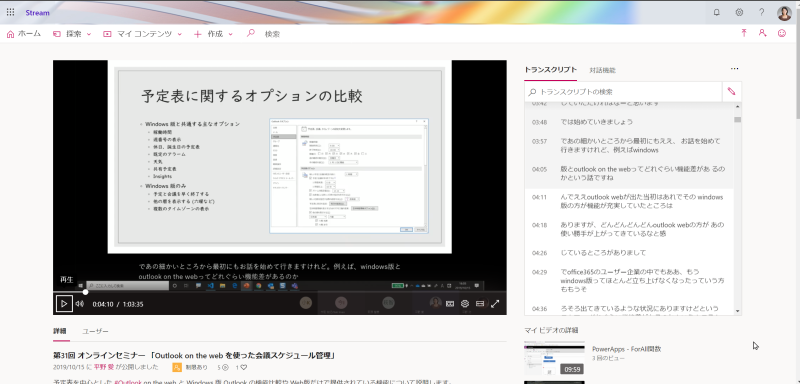Jump to transcript line at 04:29
Viewport: 800px width, 384px height.
click(x=629, y=280)
